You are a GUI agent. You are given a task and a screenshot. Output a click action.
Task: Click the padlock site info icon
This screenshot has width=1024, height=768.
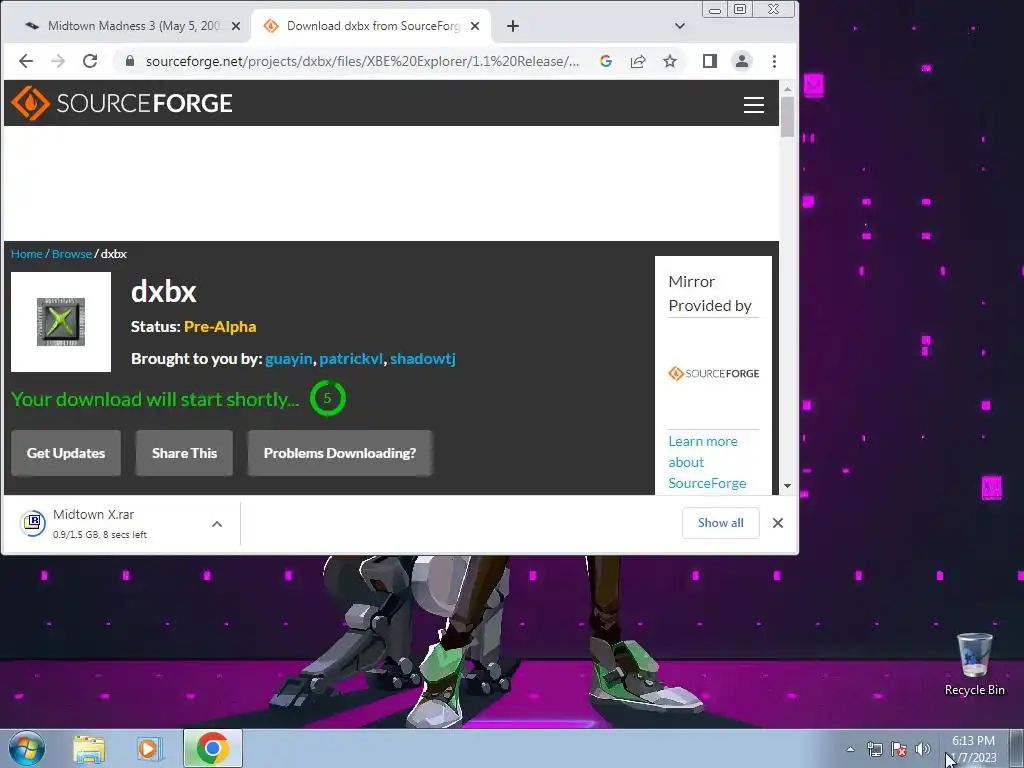click(x=129, y=61)
